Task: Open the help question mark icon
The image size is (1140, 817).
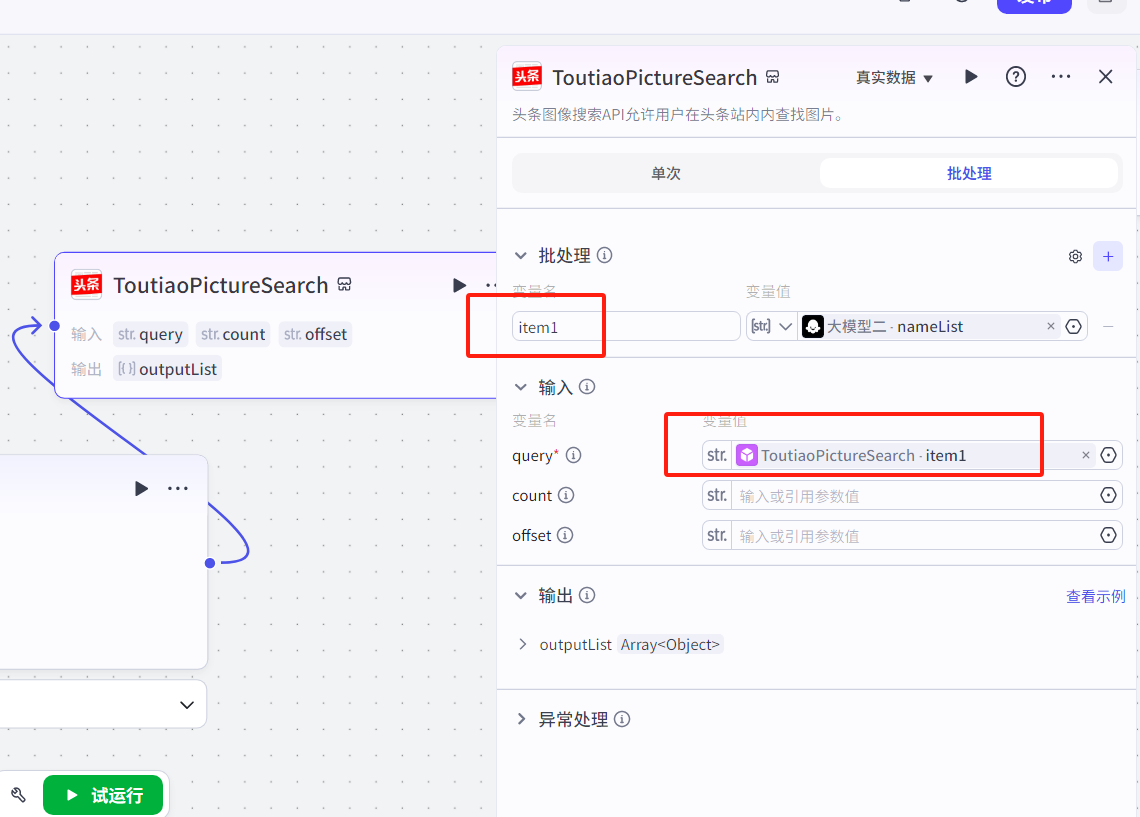Action: point(1016,76)
